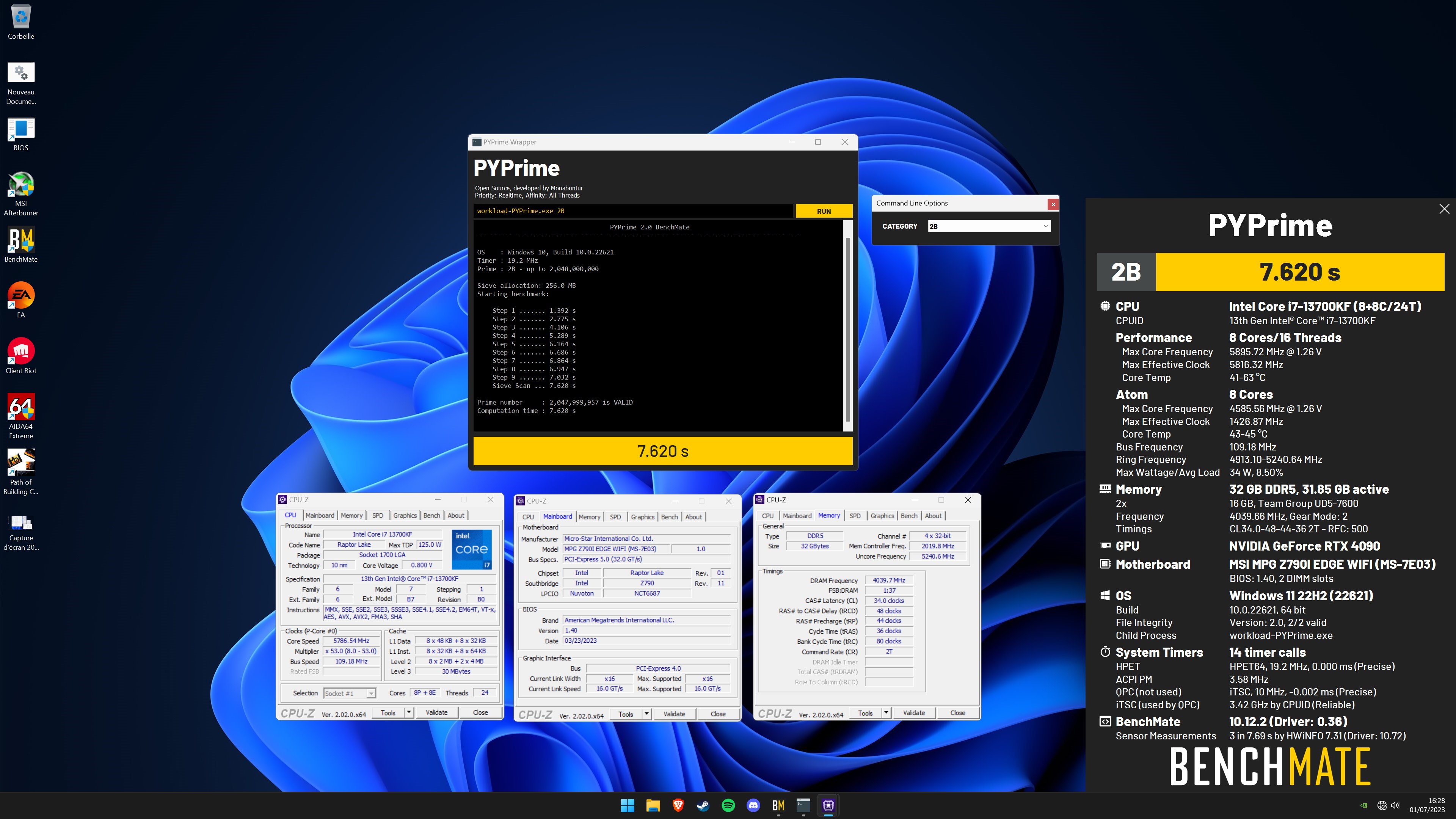Open the CATEGORY 2B dropdown
Viewport: 1456px width, 819px height.
click(989, 226)
